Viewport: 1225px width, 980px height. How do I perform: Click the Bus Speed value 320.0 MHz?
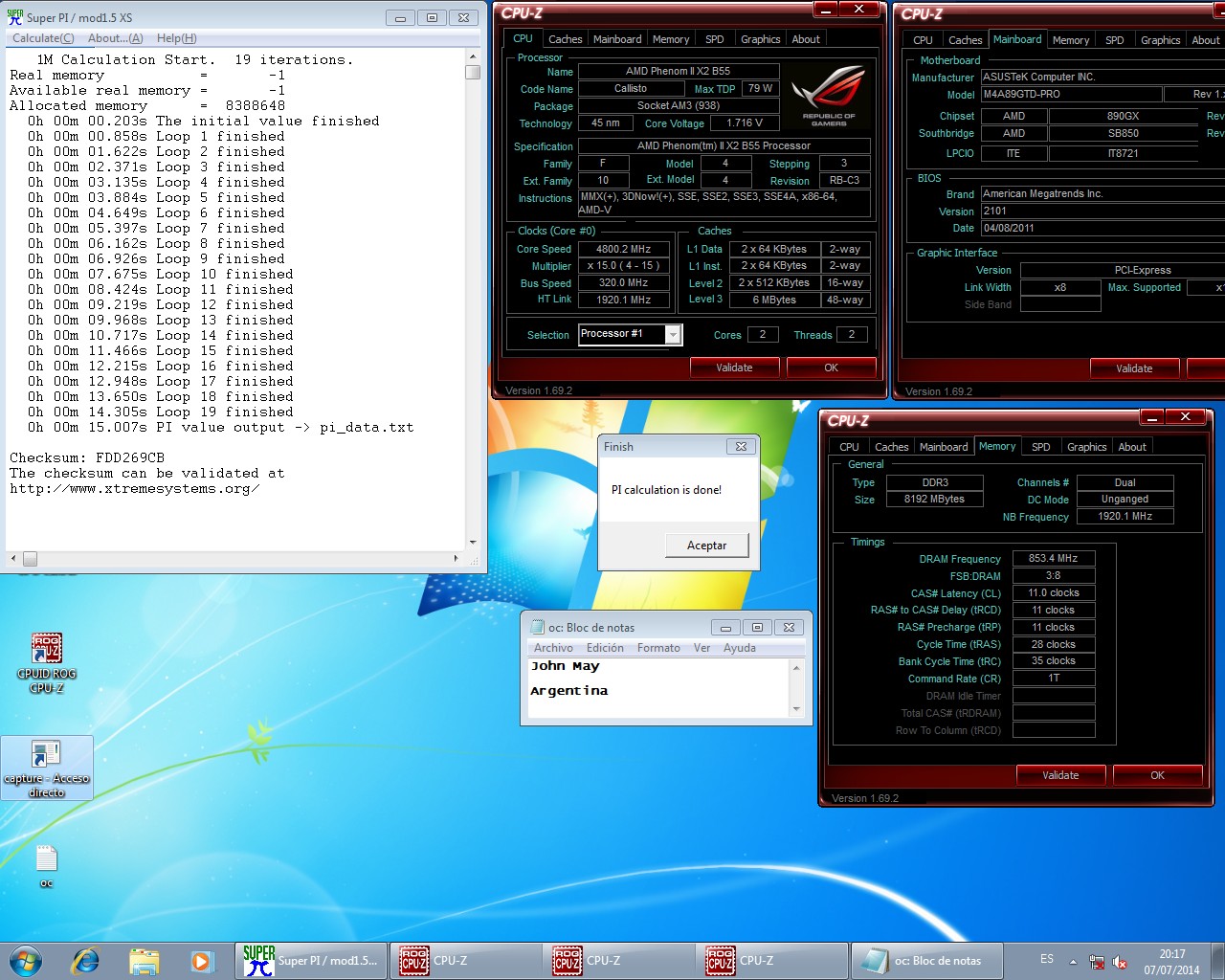(x=624, y=283)
